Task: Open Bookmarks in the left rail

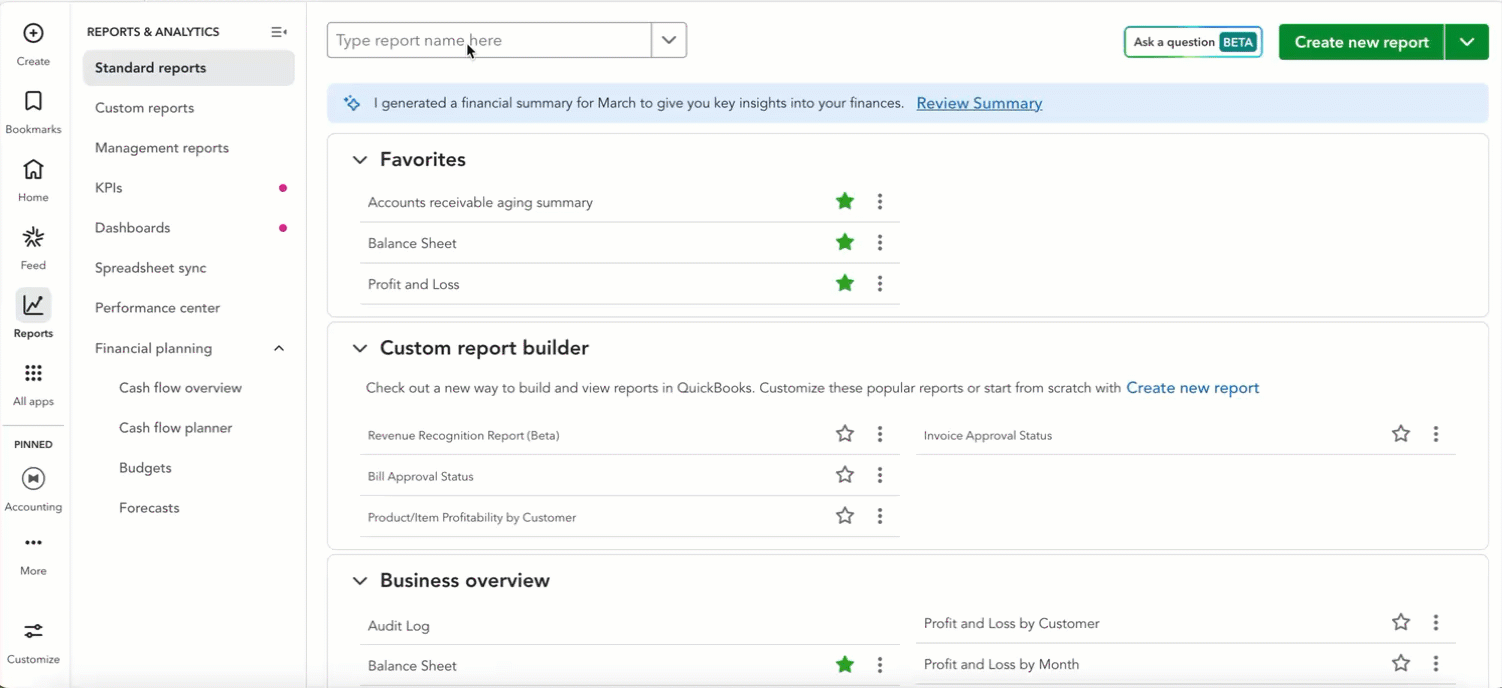Action: tap(33, 102)
